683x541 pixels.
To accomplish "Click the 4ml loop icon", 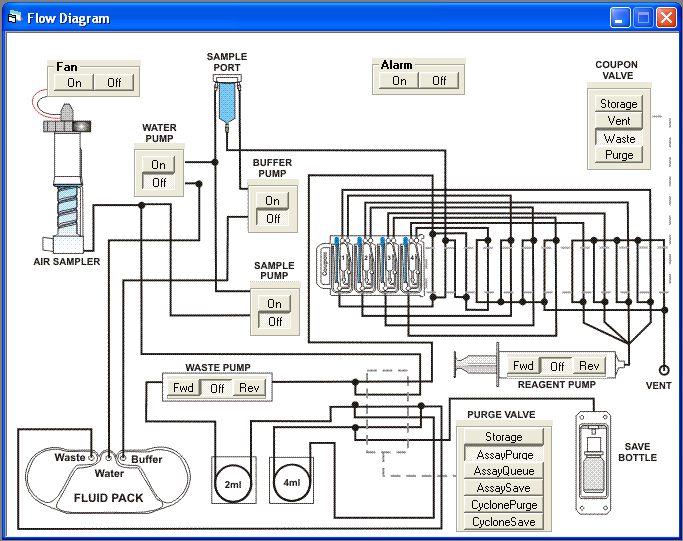I will 292,482.
